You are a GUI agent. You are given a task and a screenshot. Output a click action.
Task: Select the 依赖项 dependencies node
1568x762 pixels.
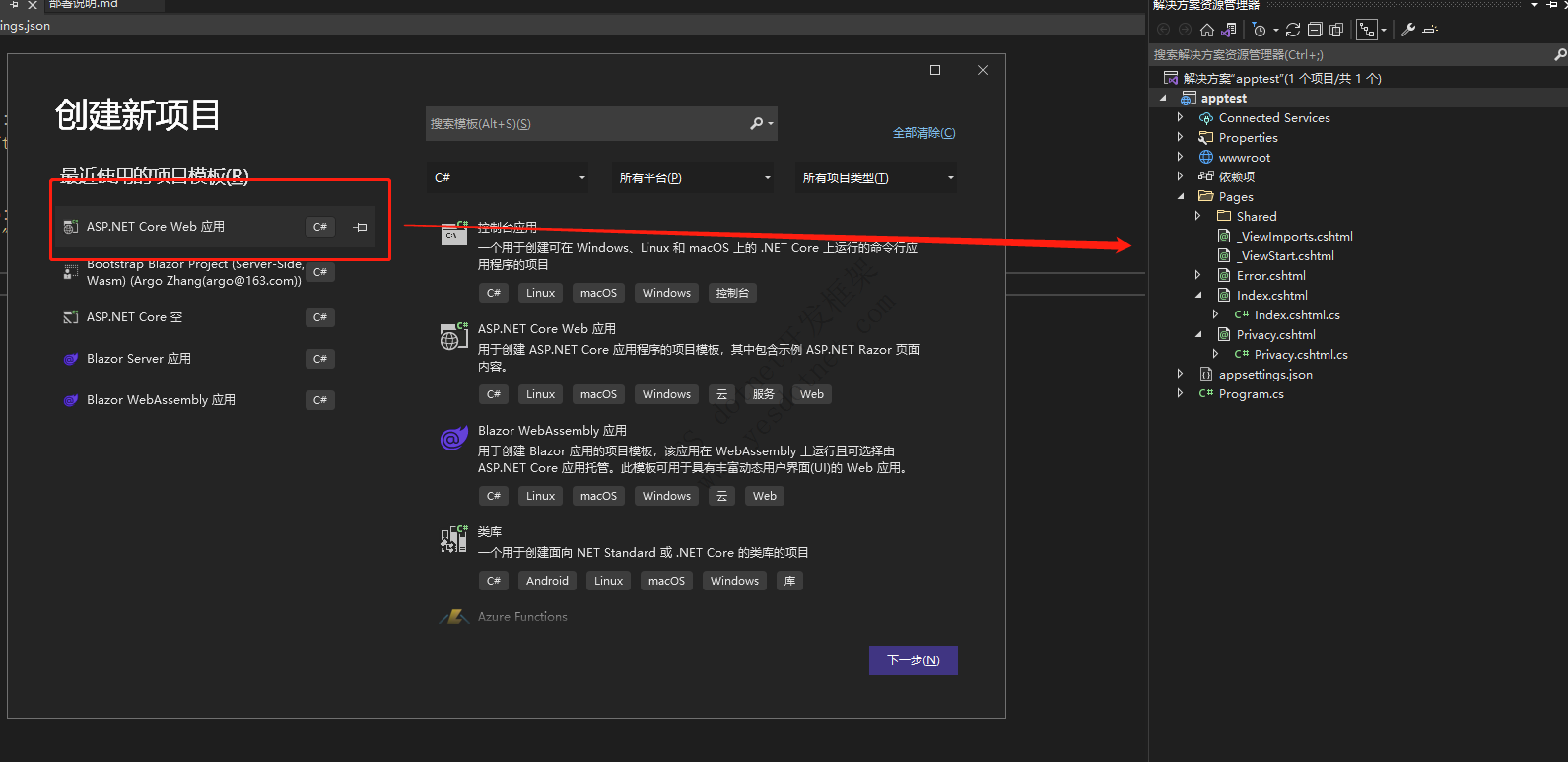click(1236, 176)
